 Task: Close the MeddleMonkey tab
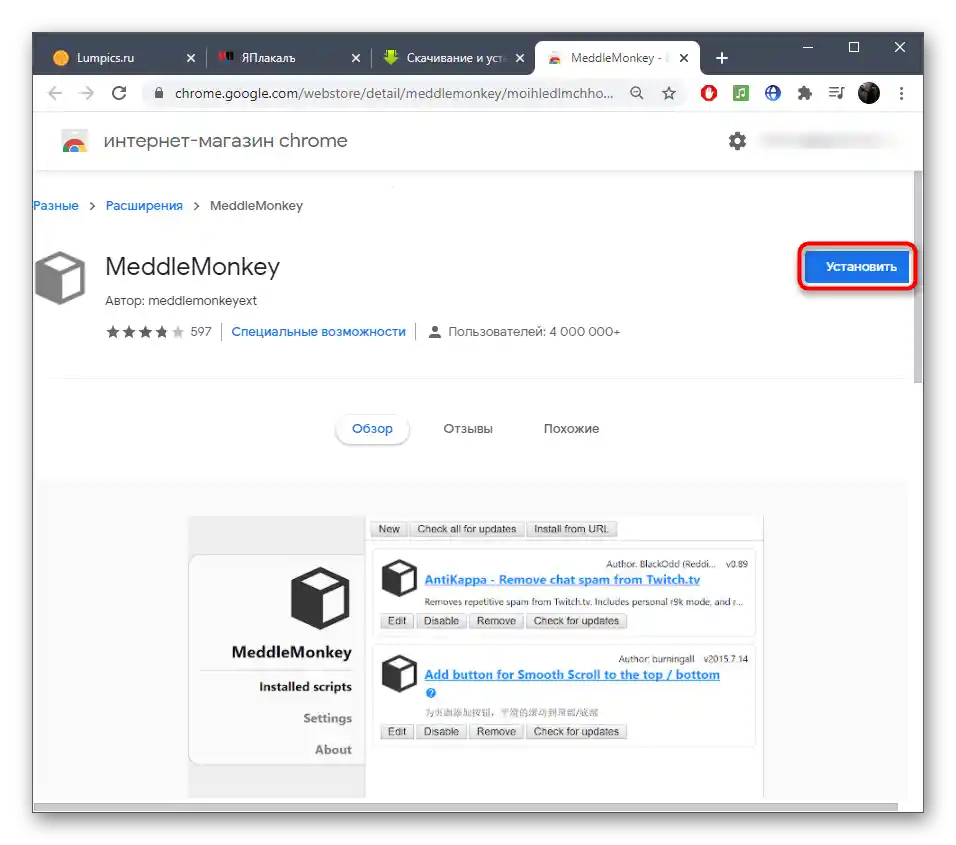pos(684,58)
